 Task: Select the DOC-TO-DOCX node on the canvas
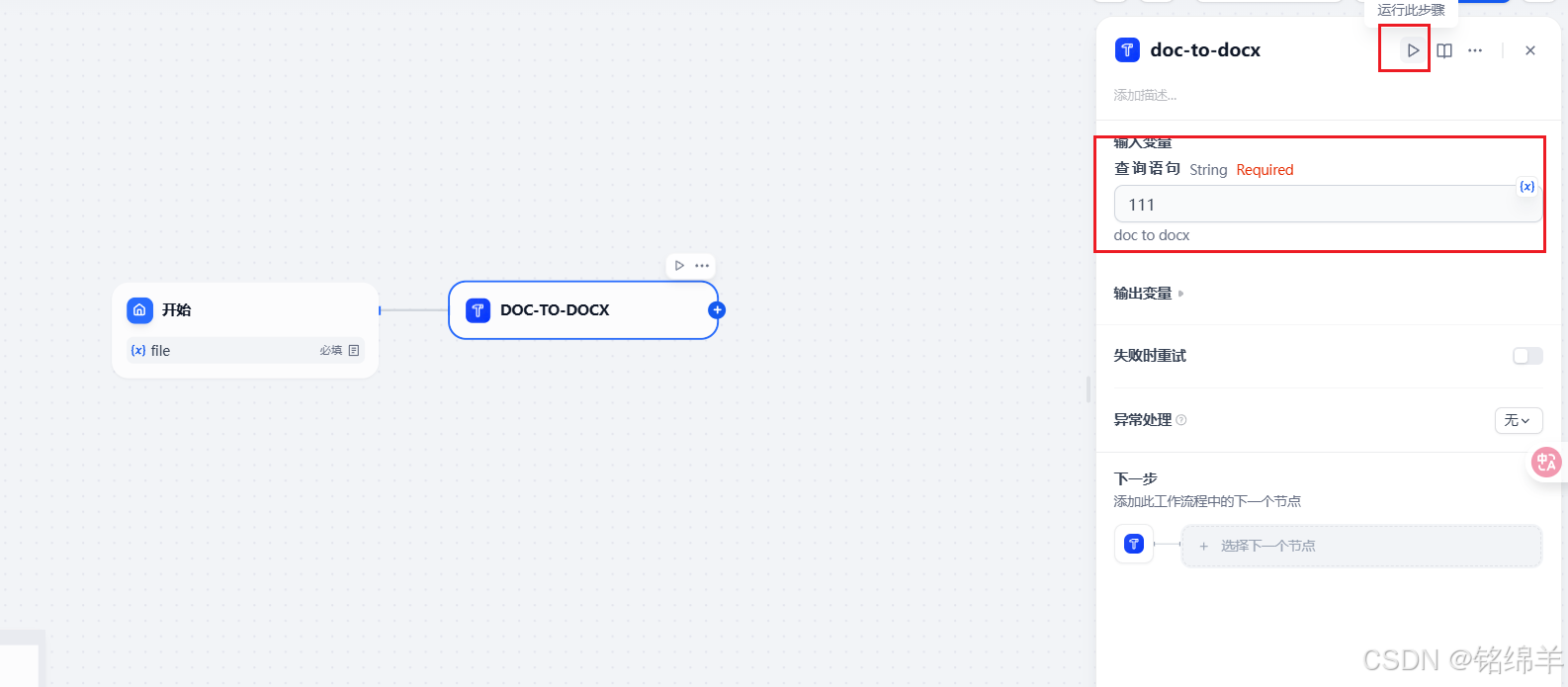[x=583, y=310]
